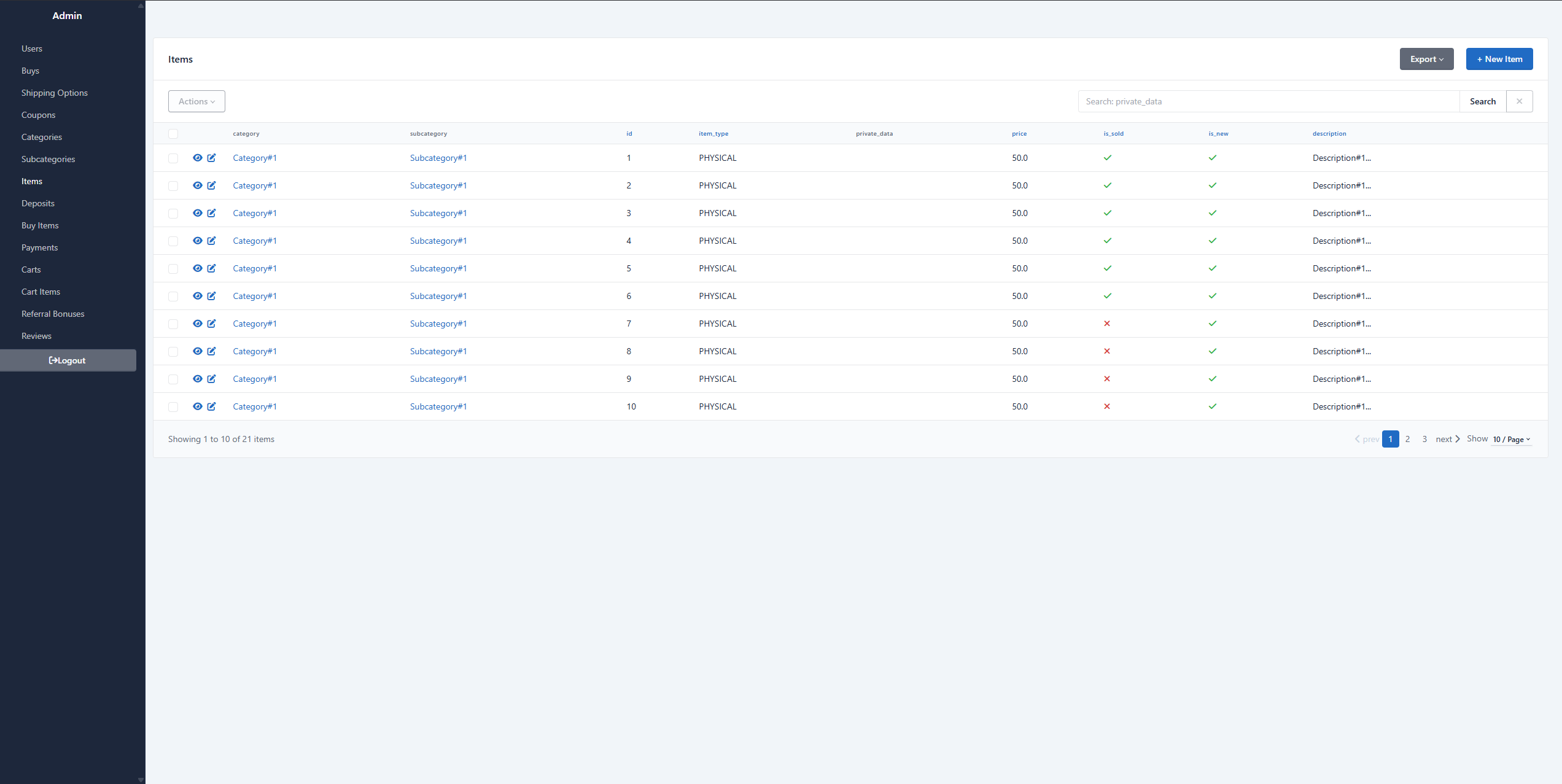Clear search with the X button

pyautogui.click(x=1519, y=101)
